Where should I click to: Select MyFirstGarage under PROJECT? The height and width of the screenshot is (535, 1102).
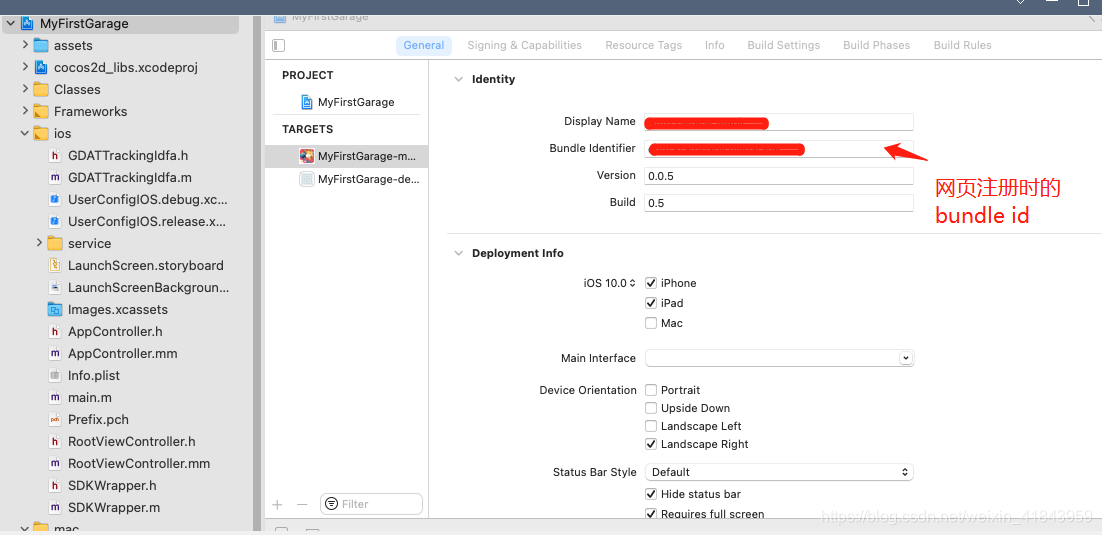(346, 102)
